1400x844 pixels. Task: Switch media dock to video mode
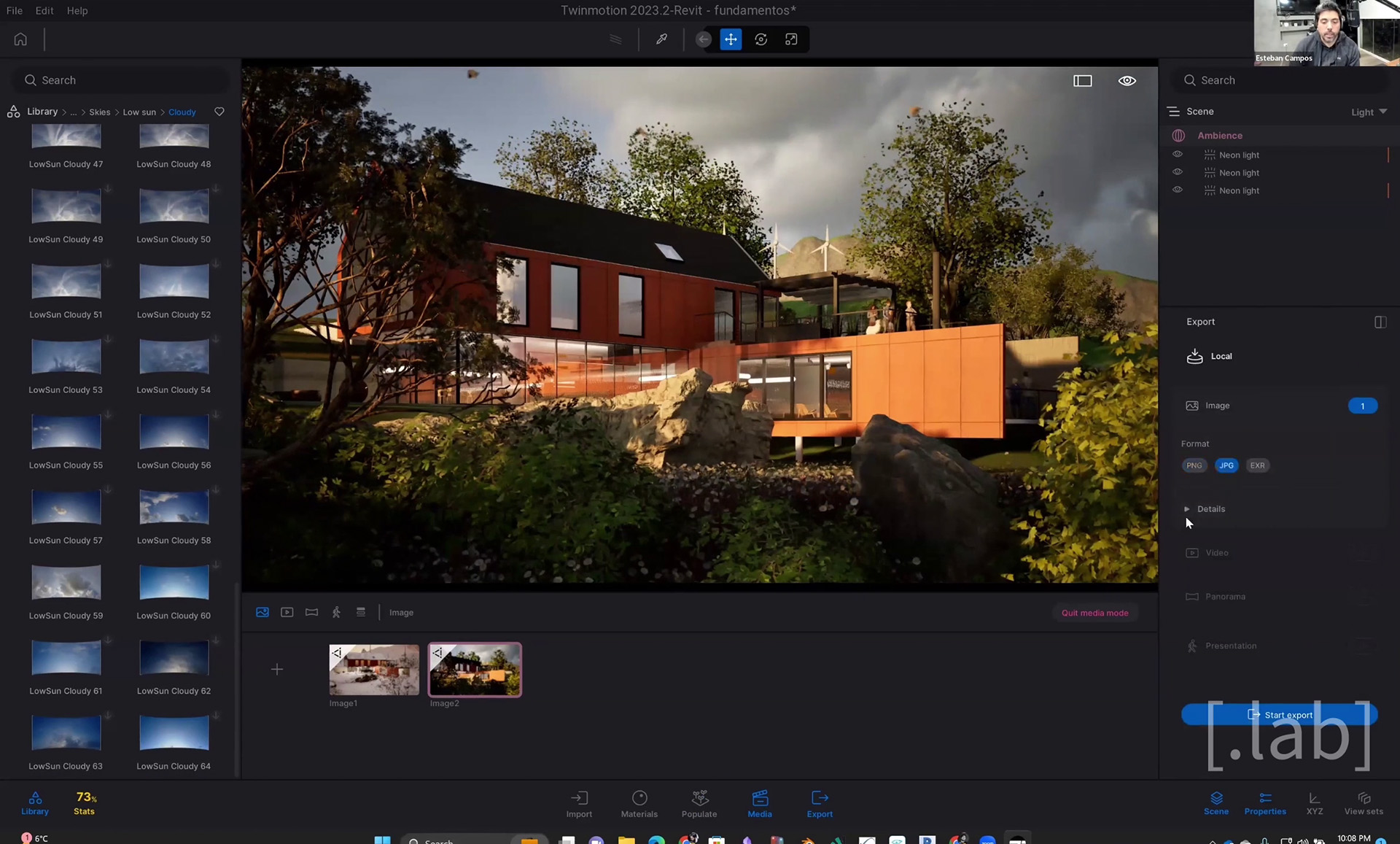pyautogui.click(x=287, y=613)
